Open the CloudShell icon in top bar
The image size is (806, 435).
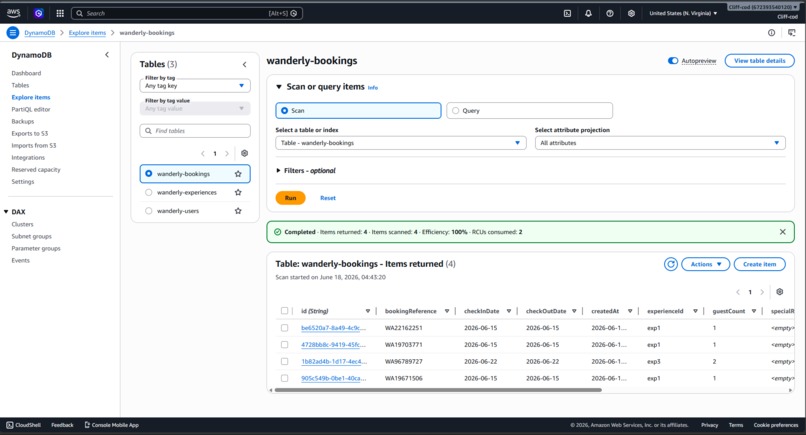(567, 13)
